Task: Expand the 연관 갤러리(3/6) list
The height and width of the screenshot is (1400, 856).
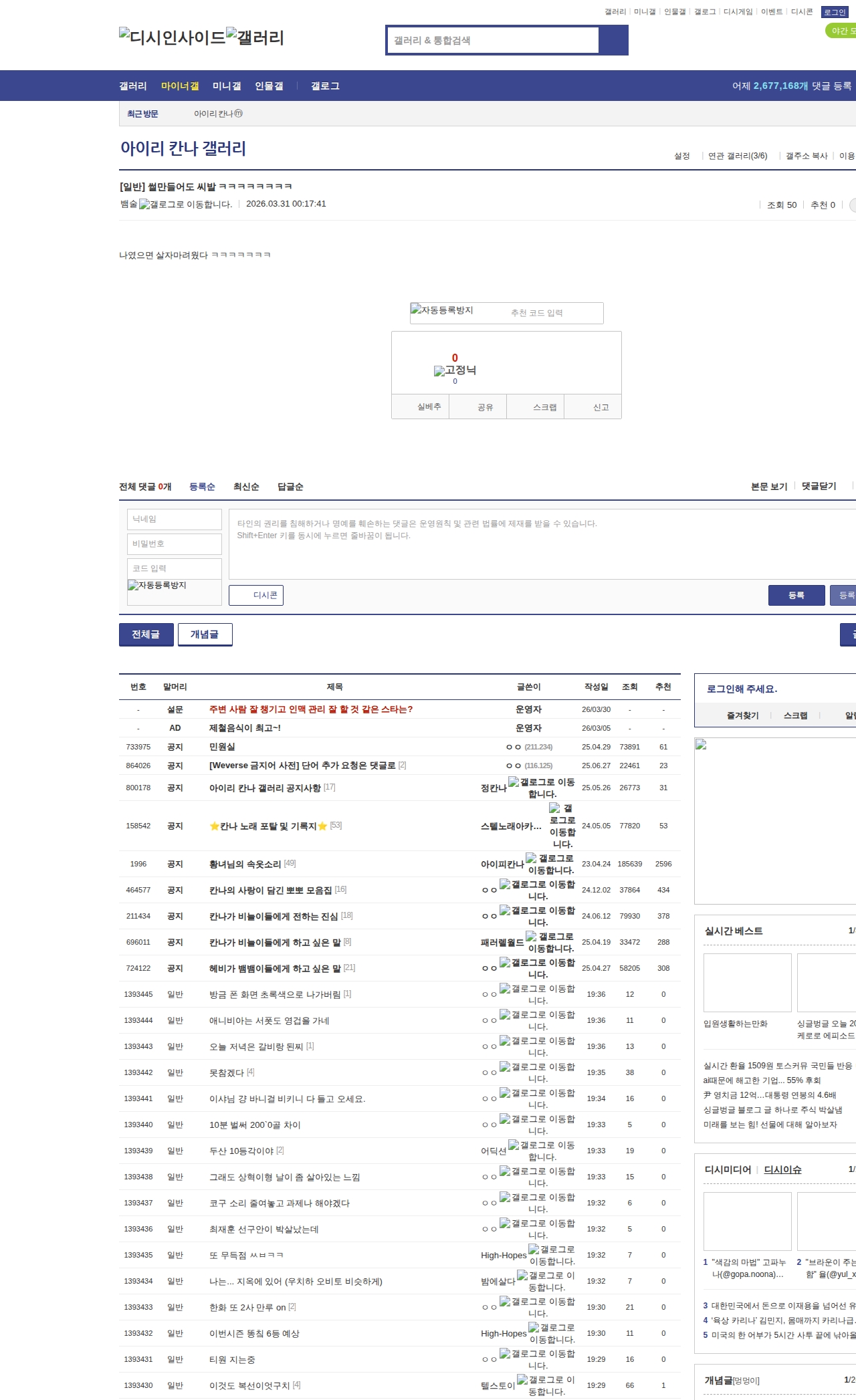Action: tap(737, 156)
